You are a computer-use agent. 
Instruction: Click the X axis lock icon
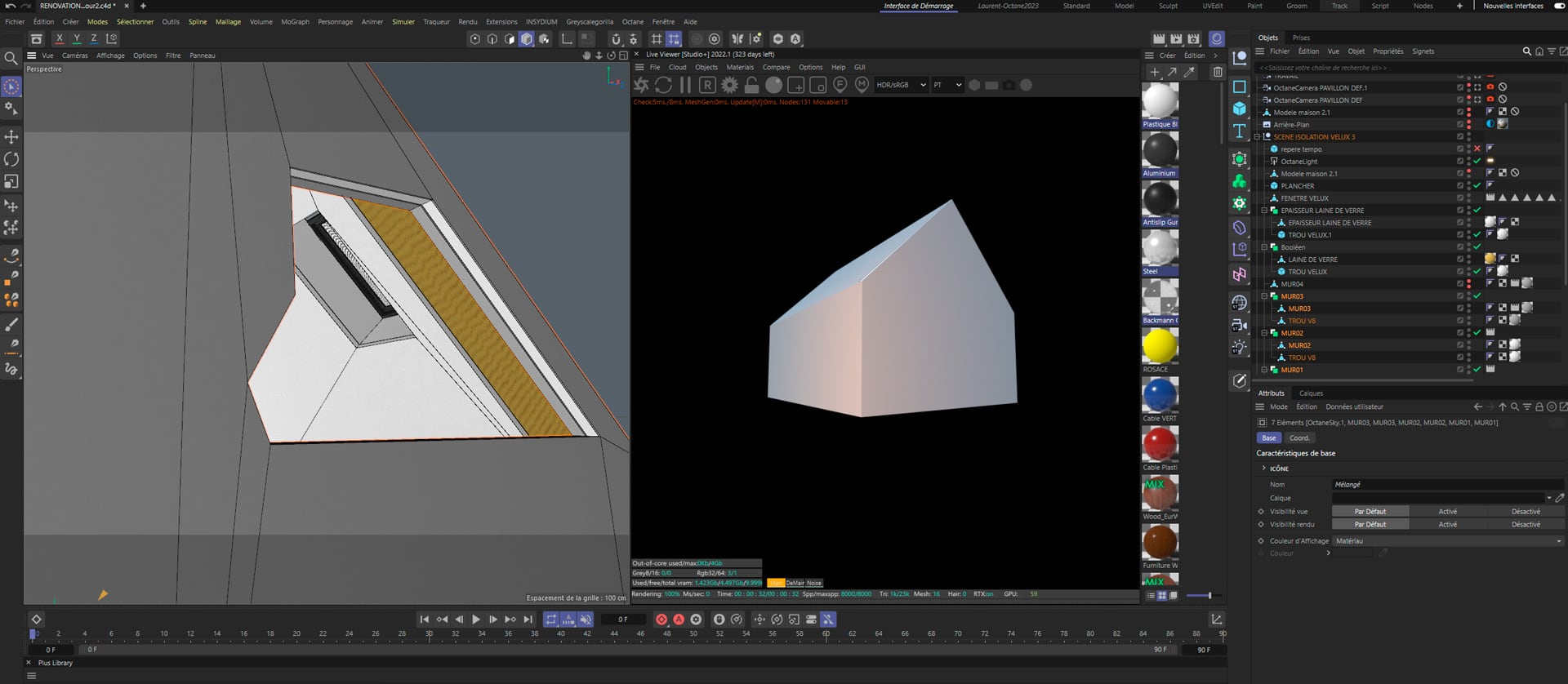tap(59, 38)
